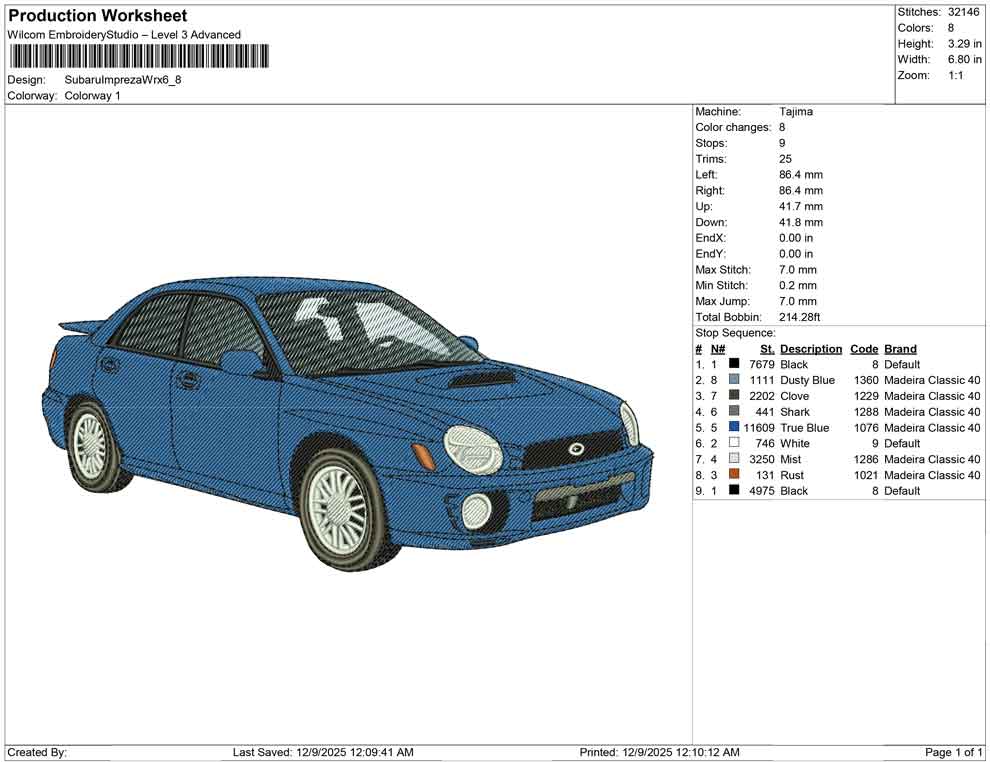Select the Dusty Blue color chip
Image resolution: width=990 pixels, height=762 pixels.
735,380
